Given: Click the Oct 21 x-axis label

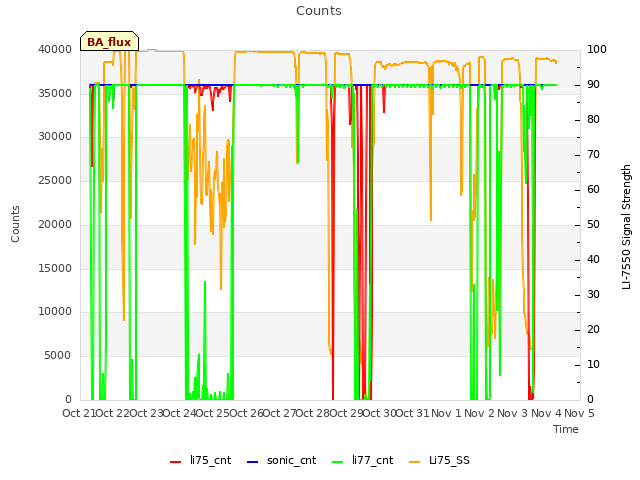Looking at the screenshot, I should click(x=79, y=413).
